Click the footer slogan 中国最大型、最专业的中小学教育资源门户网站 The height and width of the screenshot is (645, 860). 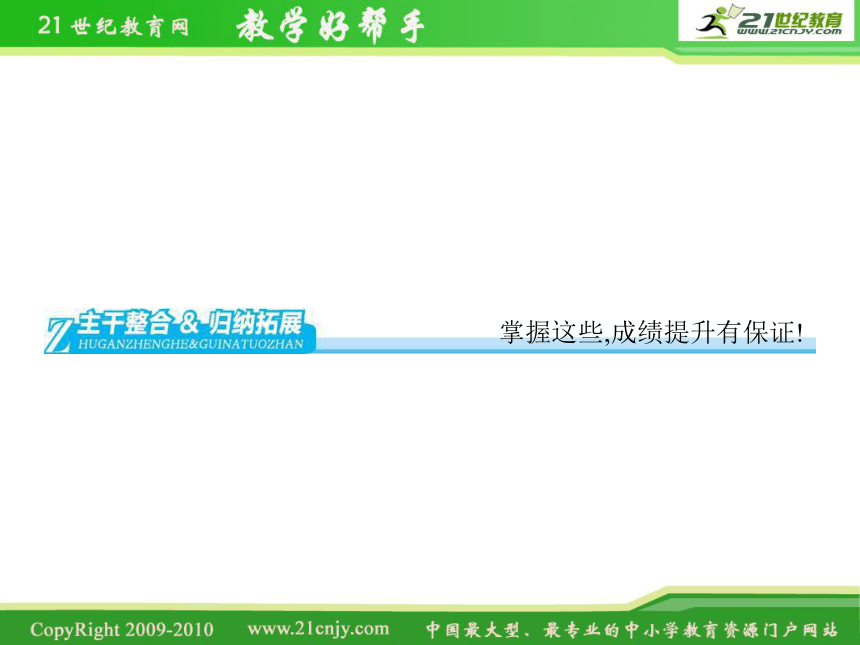click(x=632, y=630)
